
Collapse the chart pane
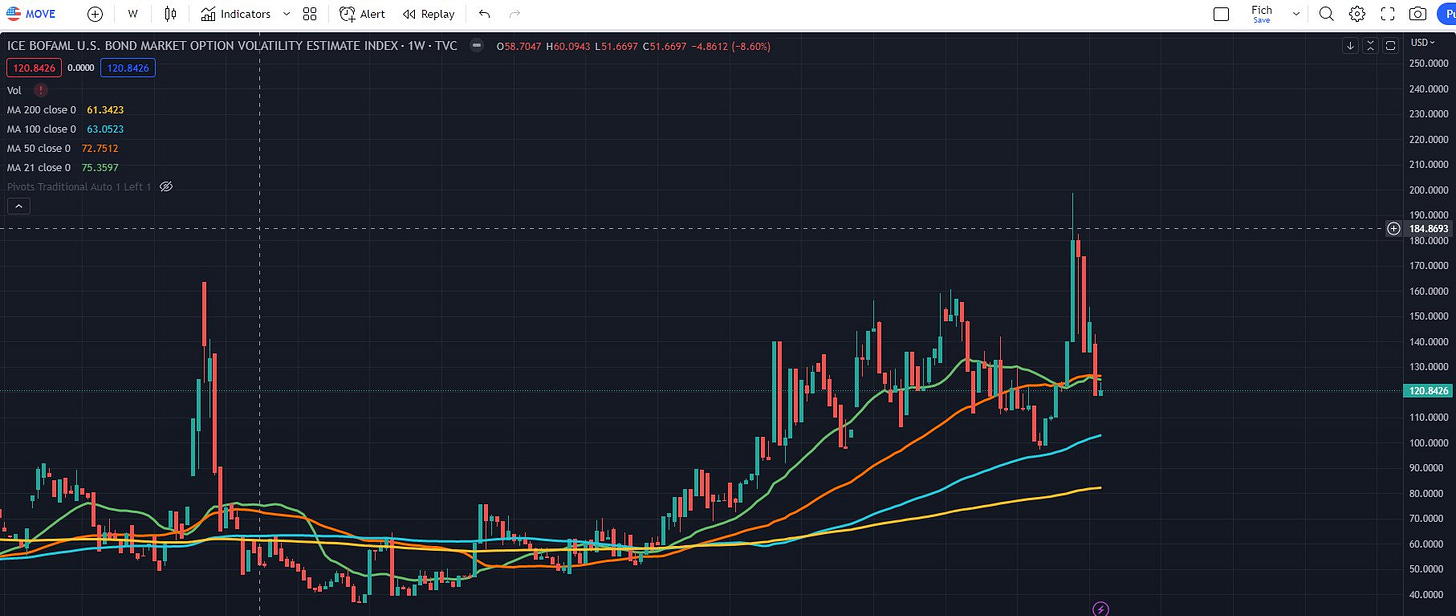pos(1370,45)
